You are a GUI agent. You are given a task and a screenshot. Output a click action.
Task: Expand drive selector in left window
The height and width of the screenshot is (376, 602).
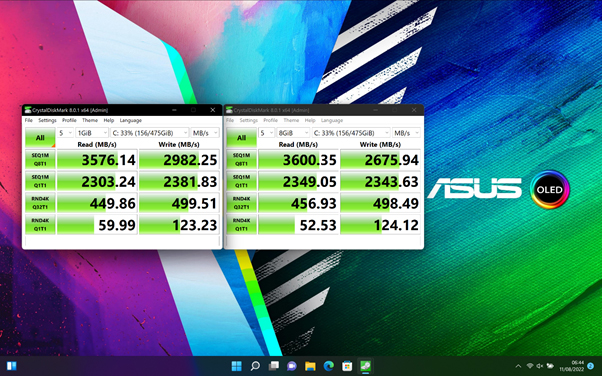(x=149, y=133)
